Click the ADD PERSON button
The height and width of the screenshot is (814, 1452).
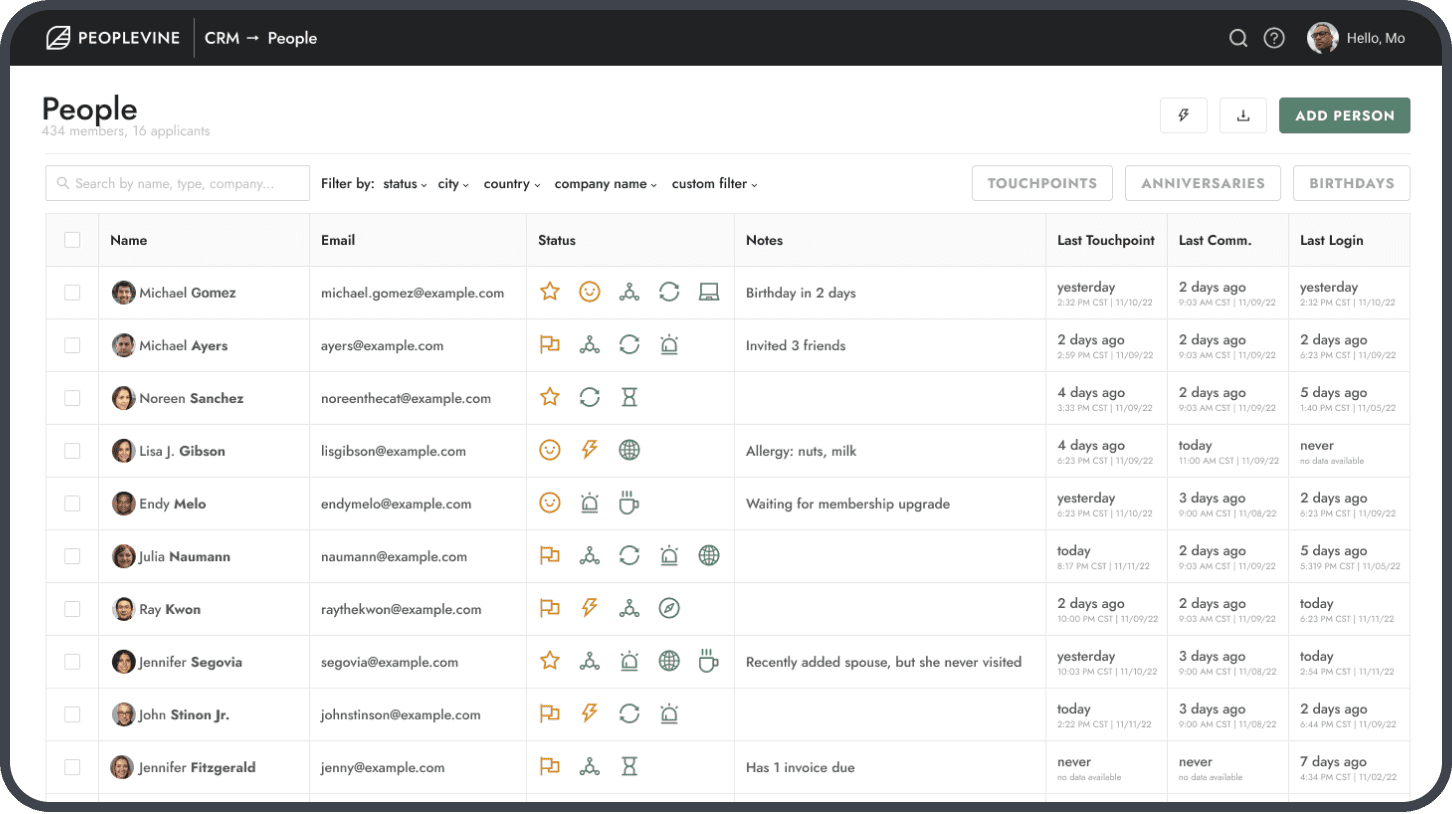point(1344,115)
